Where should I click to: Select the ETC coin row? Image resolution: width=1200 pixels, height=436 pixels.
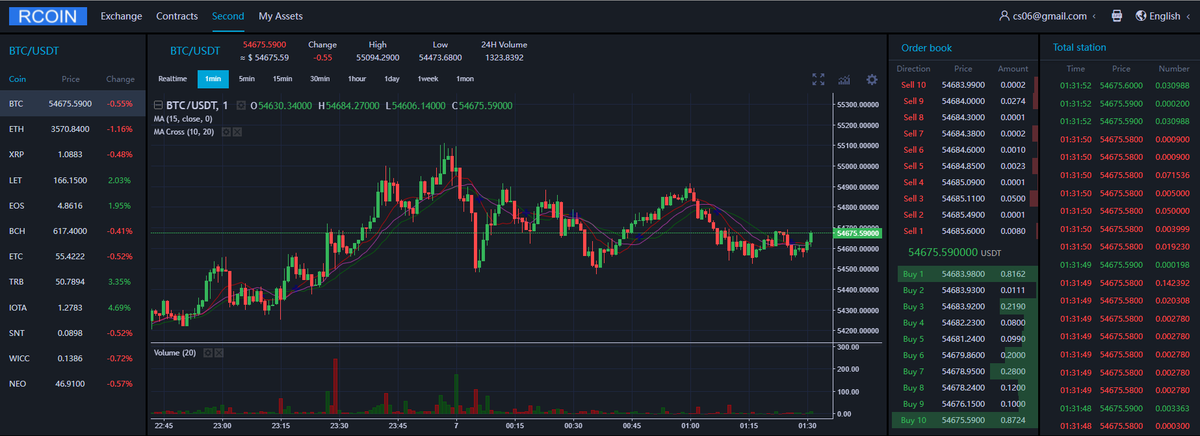pos(73,257)
